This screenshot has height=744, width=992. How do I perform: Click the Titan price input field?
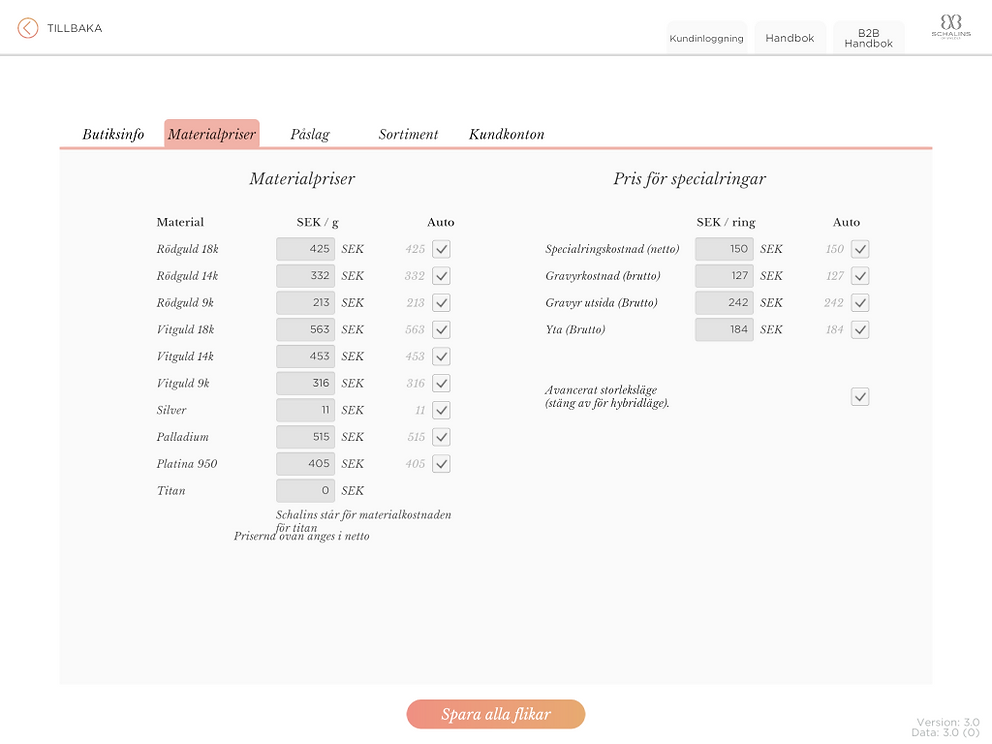[305, 491]
